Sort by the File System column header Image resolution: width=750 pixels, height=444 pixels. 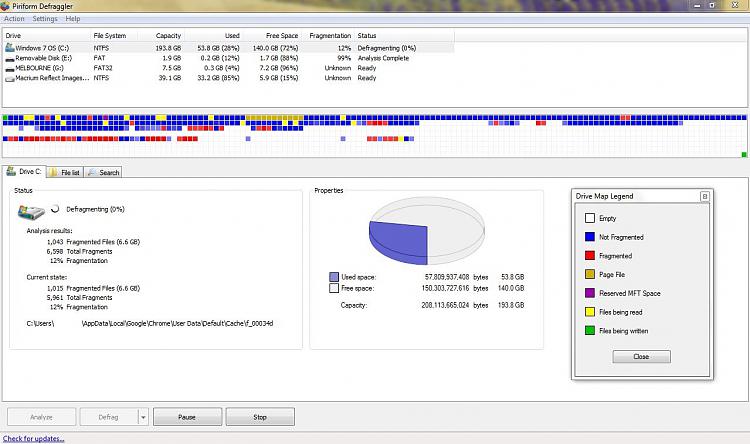114,35
